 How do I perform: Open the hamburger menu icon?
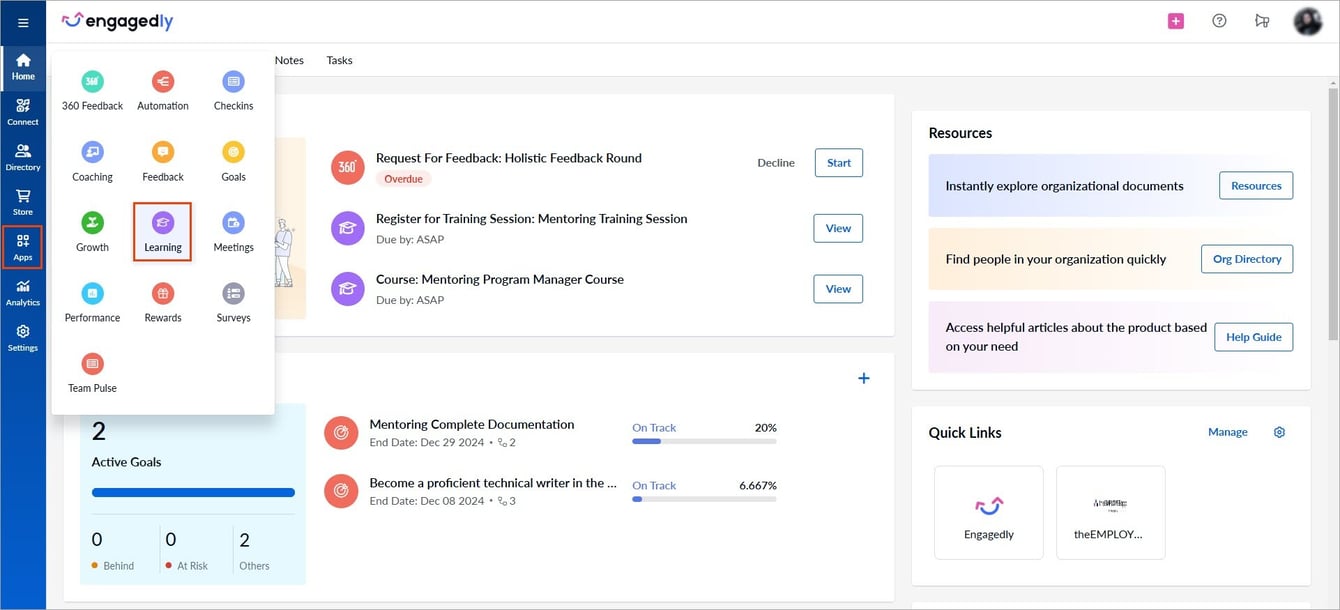[x=23, y=22]
